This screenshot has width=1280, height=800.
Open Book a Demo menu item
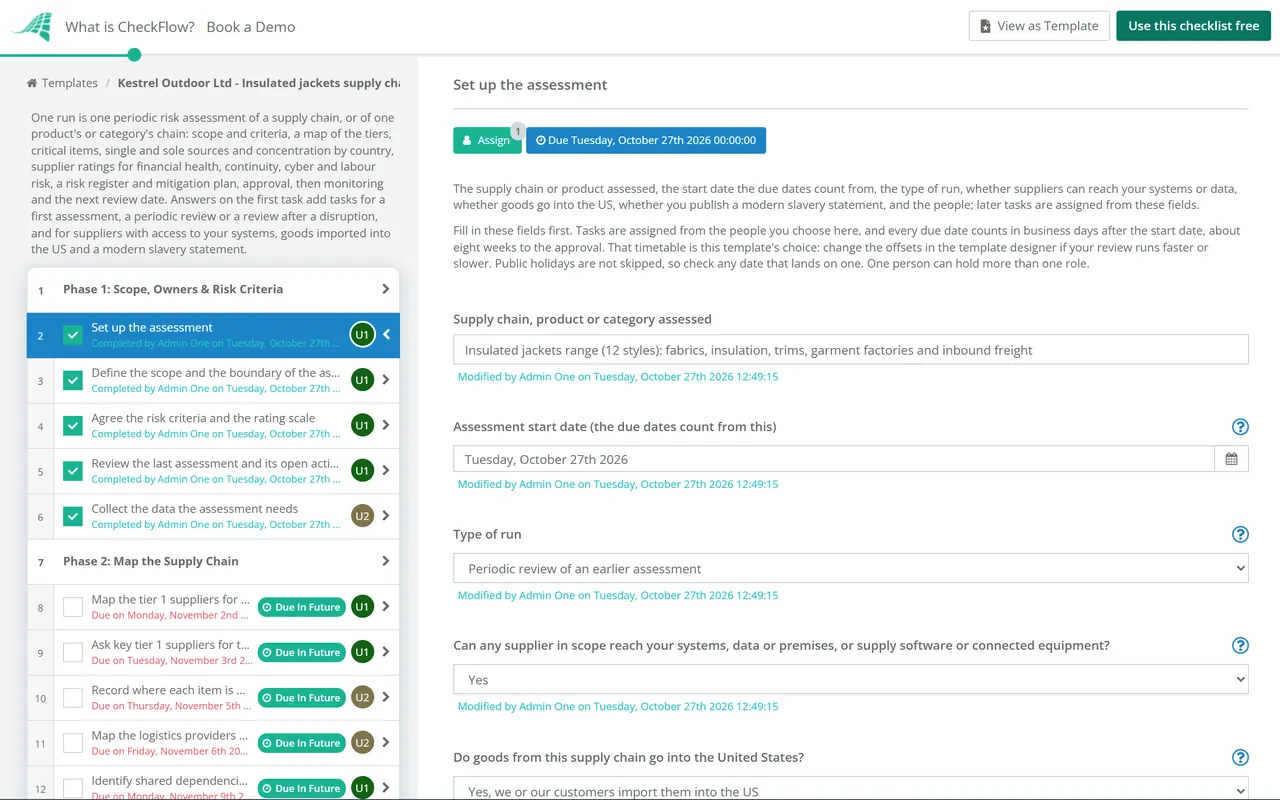(251, 27)
